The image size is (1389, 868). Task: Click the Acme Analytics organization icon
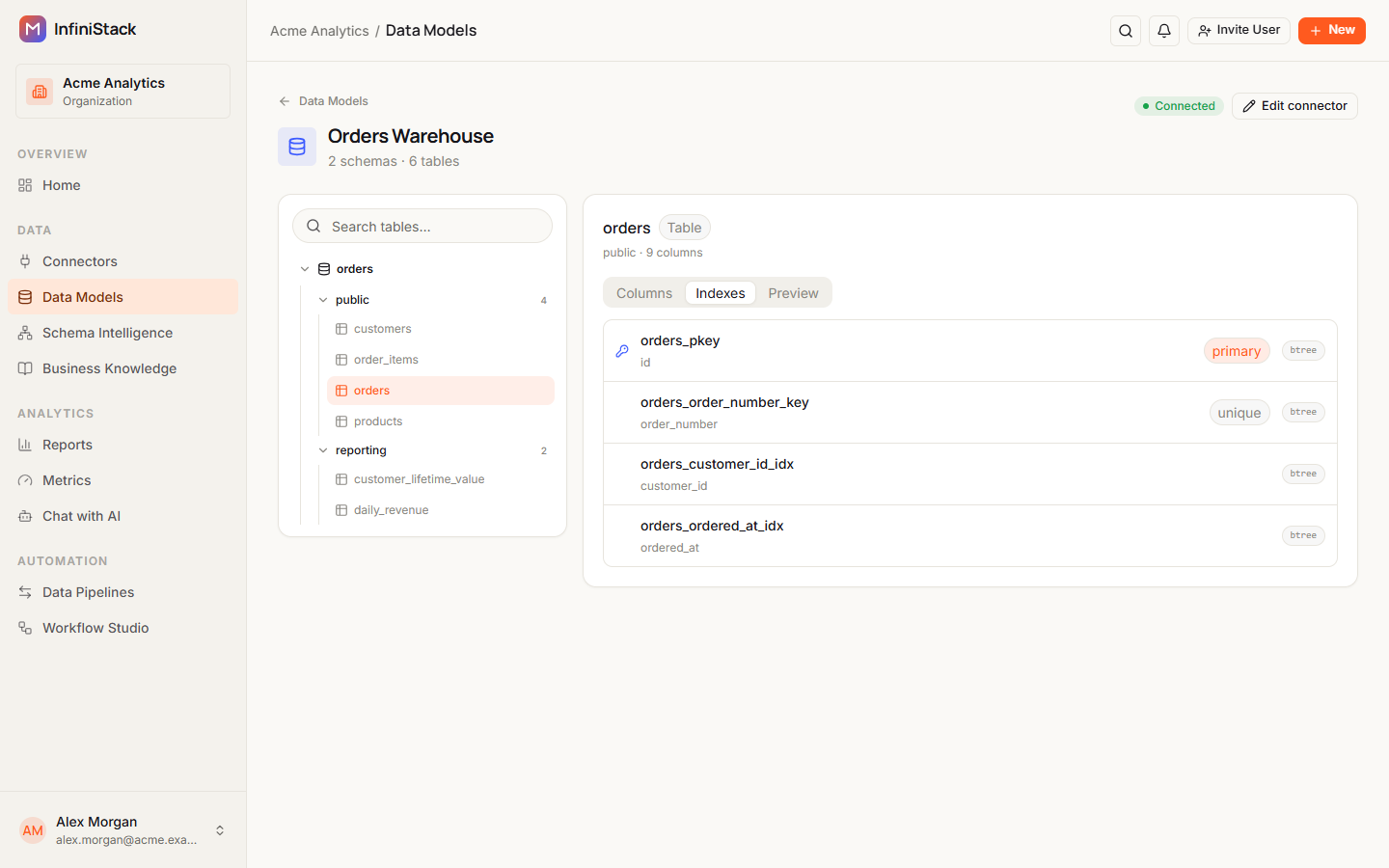tap(40, 92)
